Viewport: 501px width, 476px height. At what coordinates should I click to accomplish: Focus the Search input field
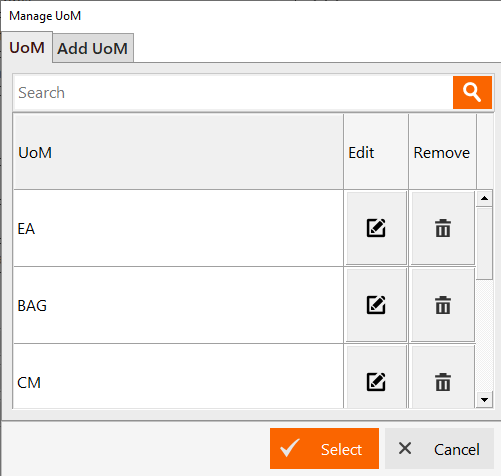click(x=233, y=92)
